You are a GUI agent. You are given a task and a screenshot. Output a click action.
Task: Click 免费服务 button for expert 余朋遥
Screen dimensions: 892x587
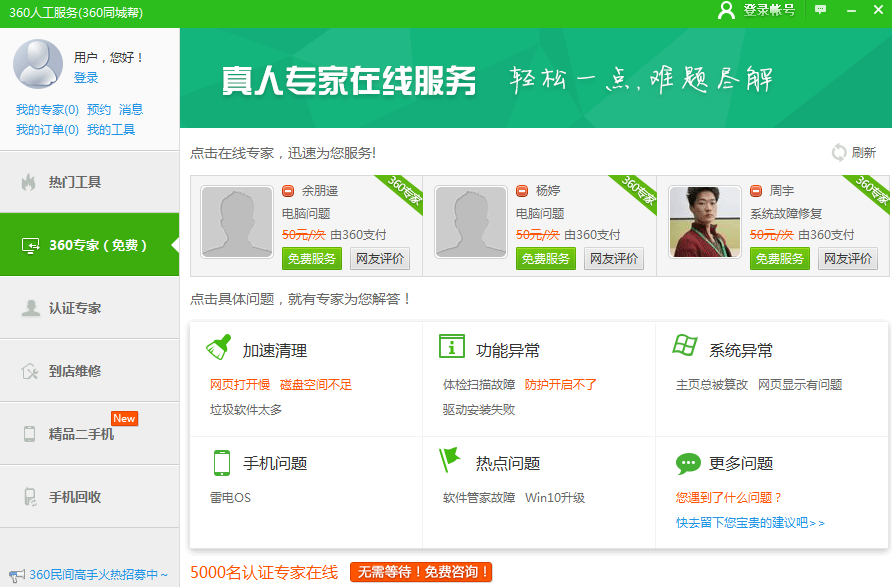click(312, 259)
